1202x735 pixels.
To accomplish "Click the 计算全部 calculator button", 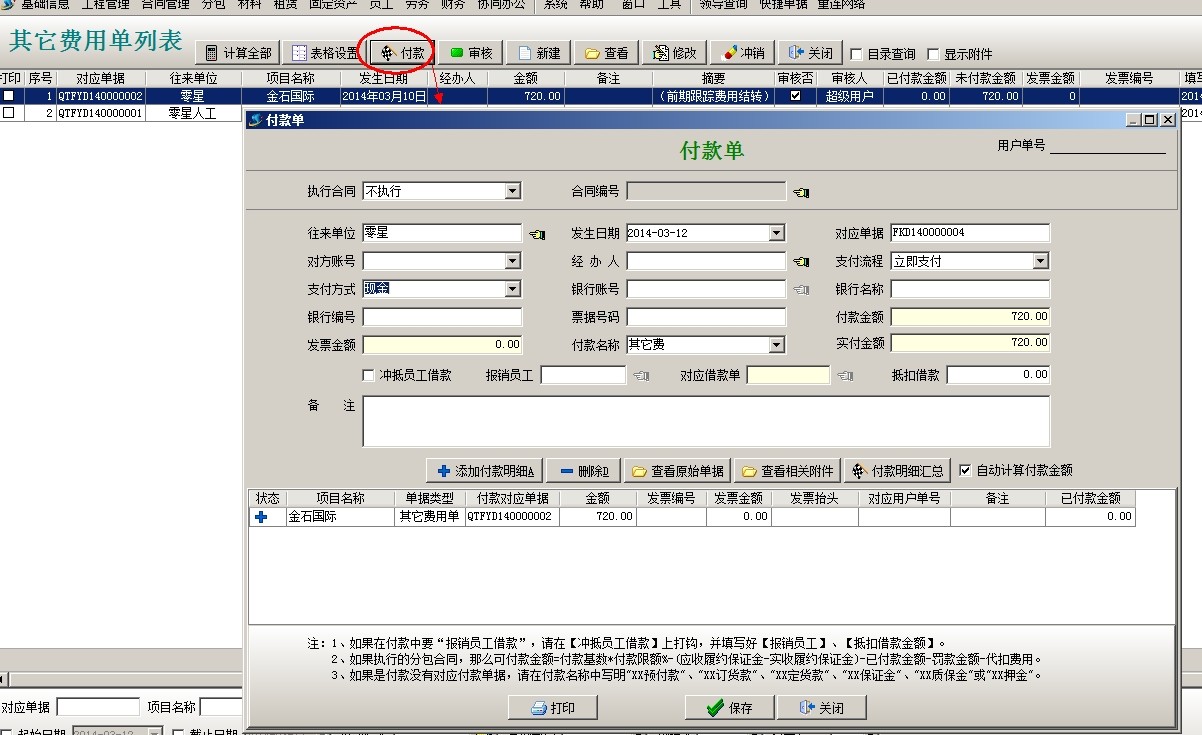I will [238, 53].
